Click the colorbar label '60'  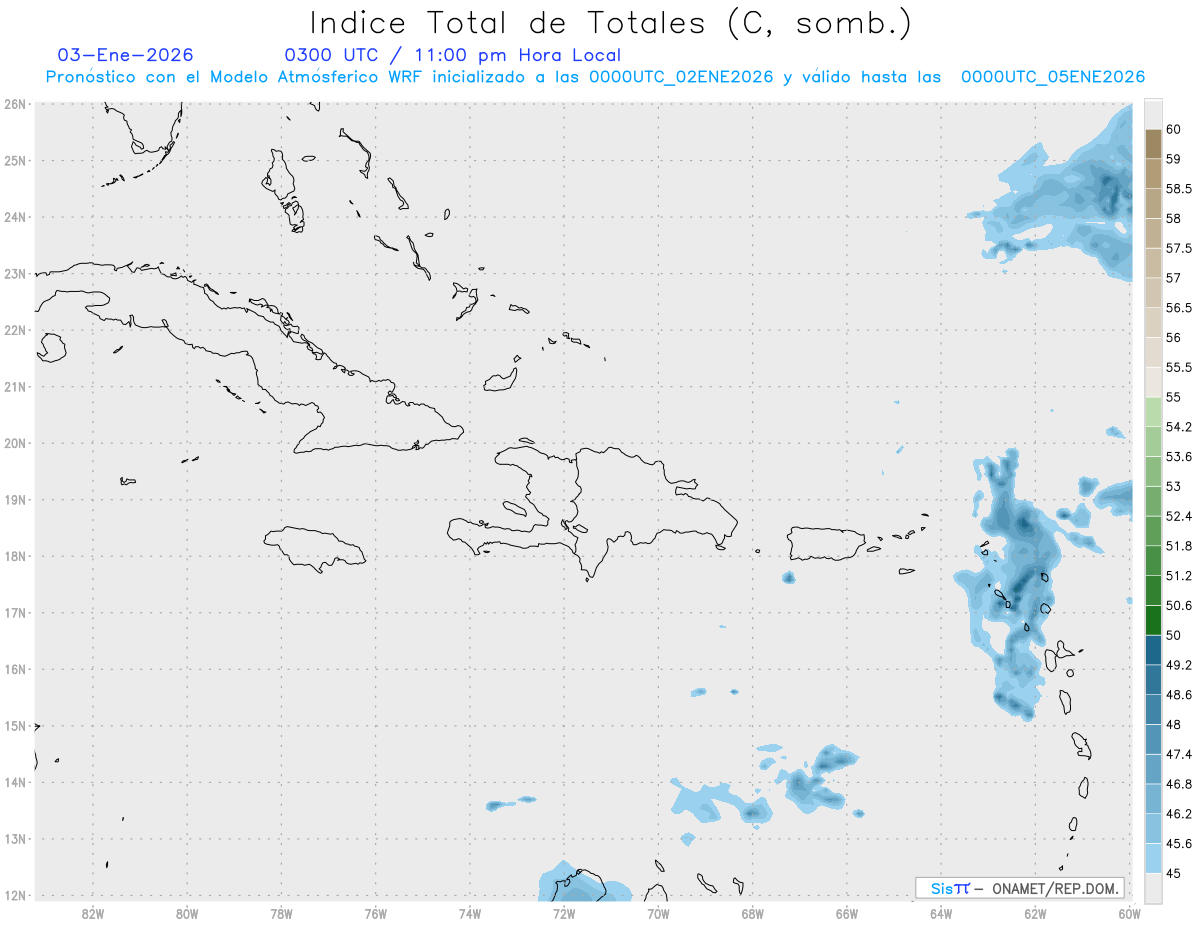point(1173,129)
